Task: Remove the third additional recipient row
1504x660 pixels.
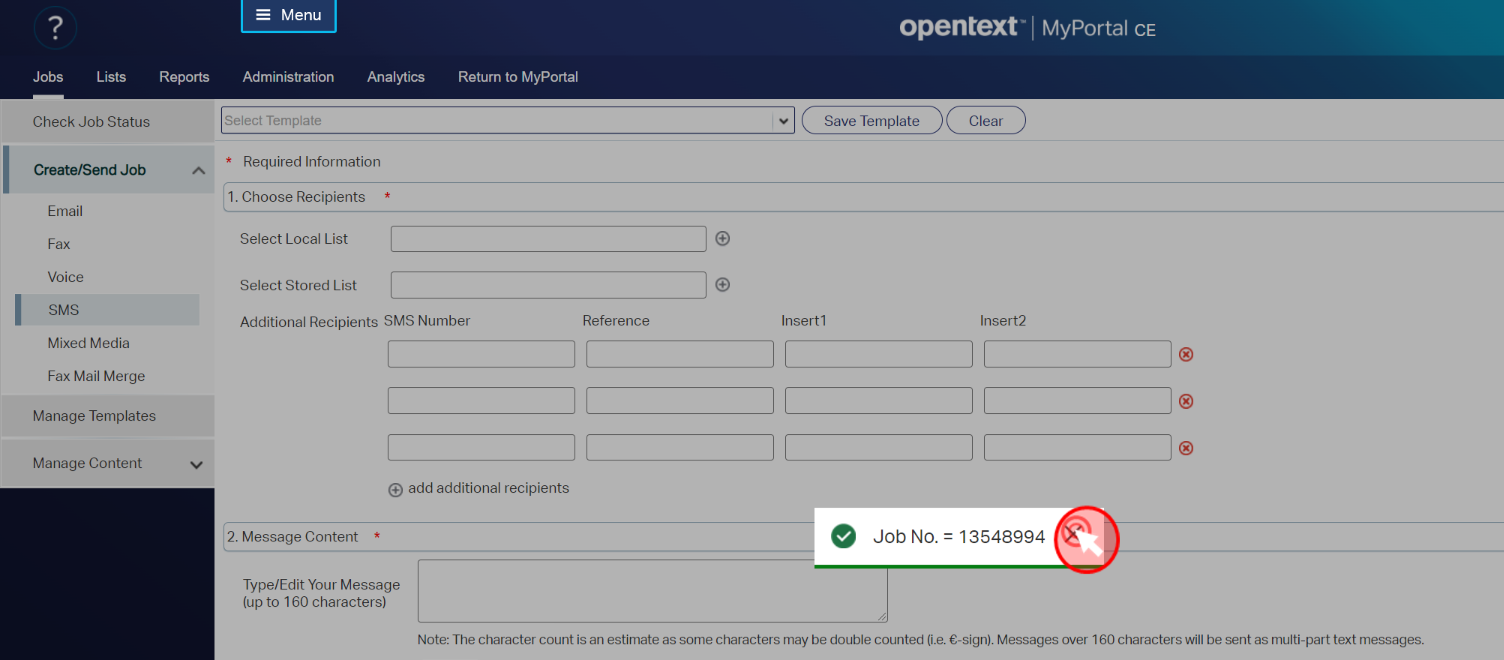Action: (1186, 448)
